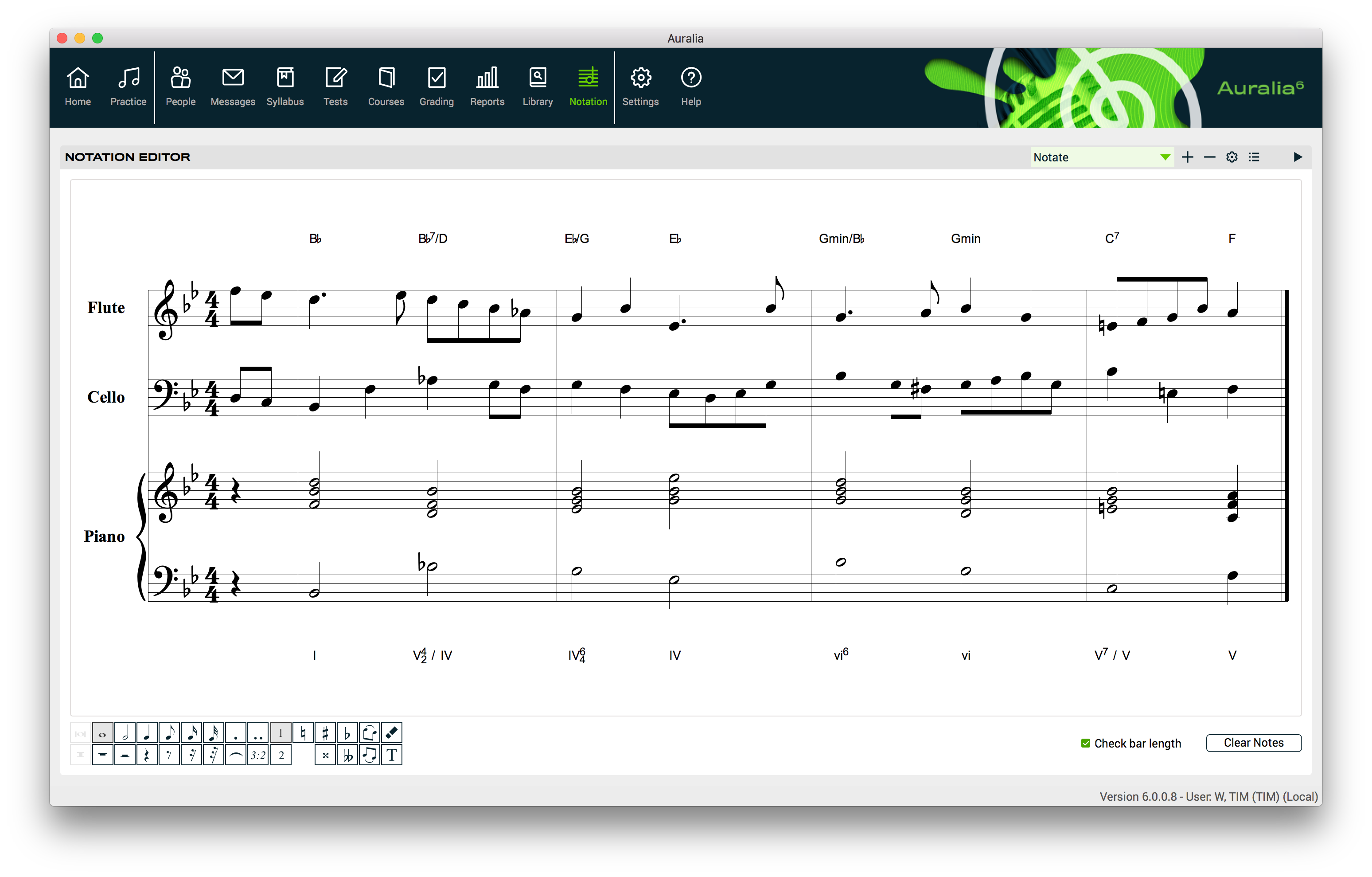Toggle voice 2 button in palette

click(281, 756)
